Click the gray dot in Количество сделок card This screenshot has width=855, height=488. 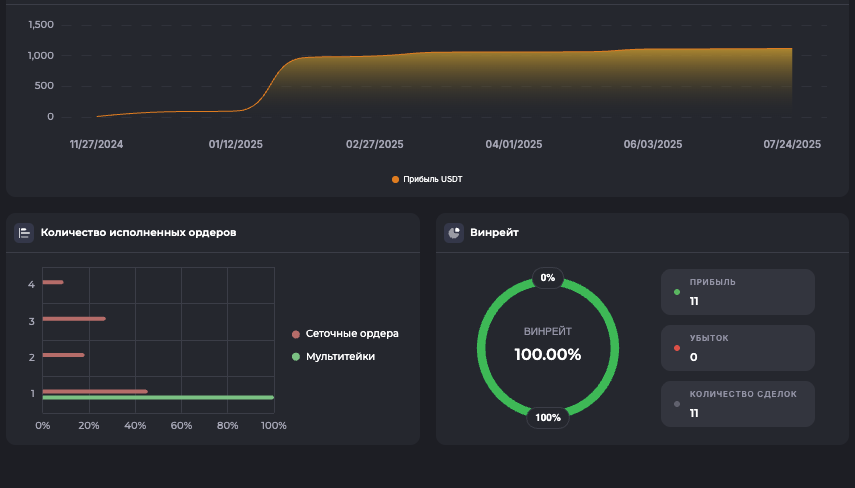coord(677,404)
